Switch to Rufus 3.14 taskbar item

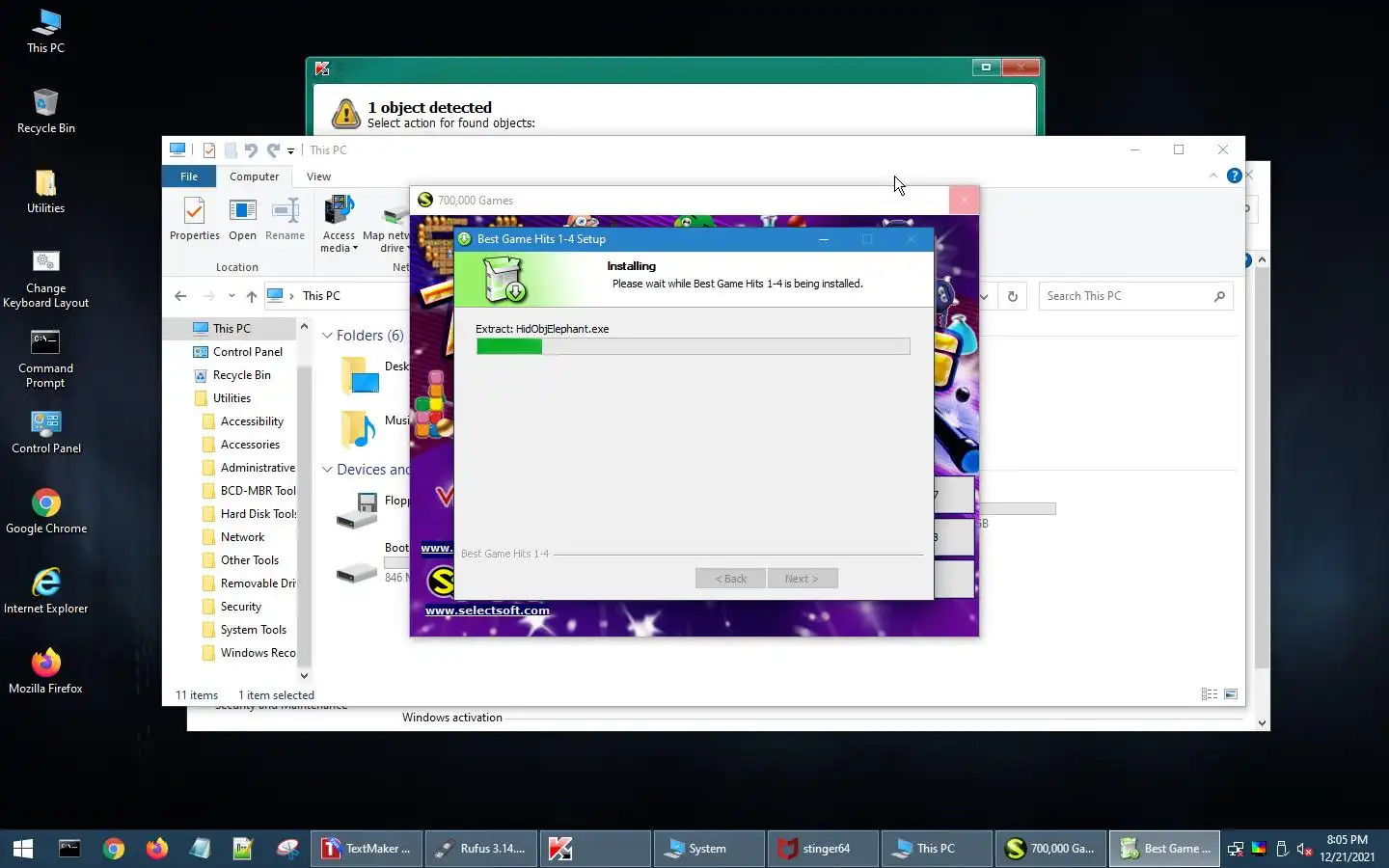480,849
